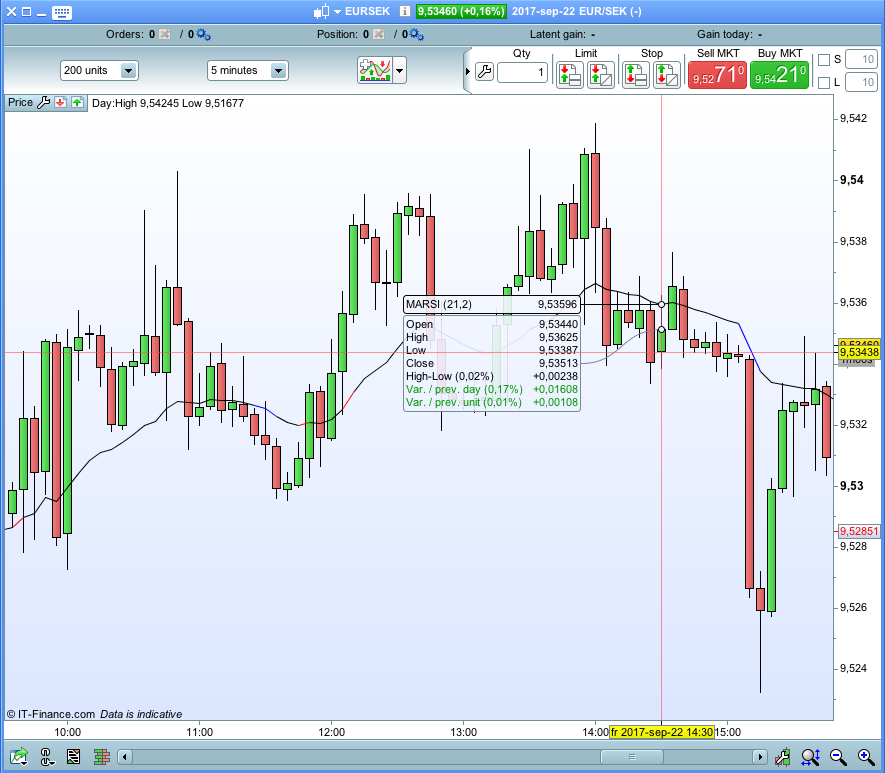Click chart list icon in bottom toolbar

73,756
